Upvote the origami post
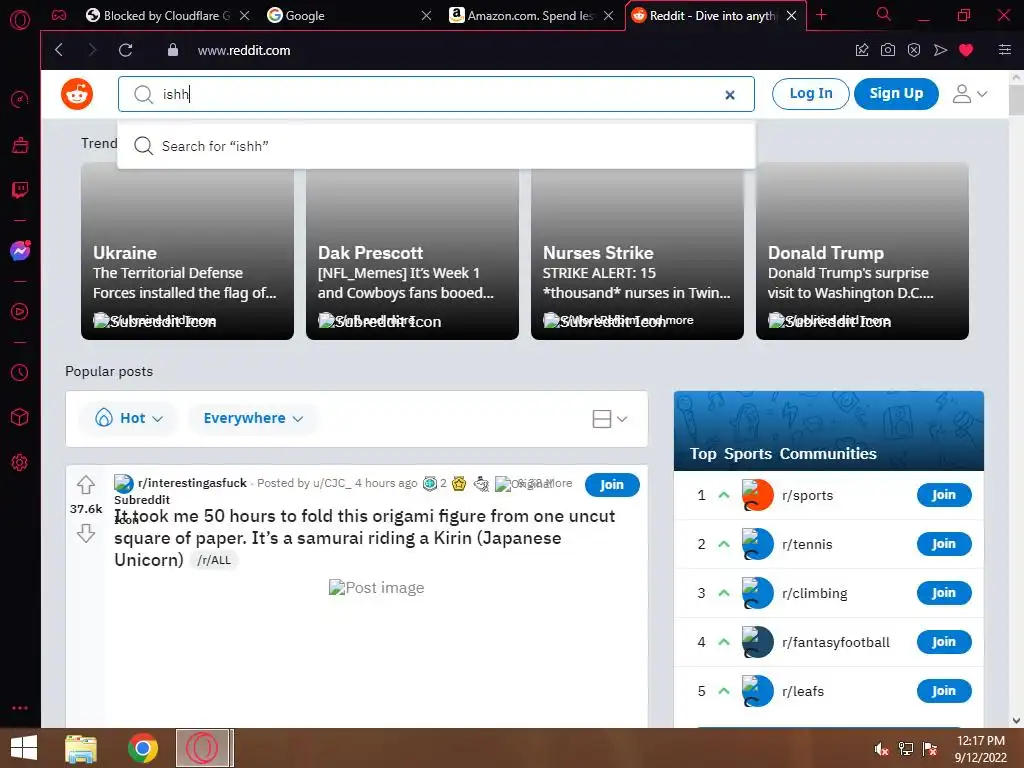1024x768 pixels. point(86,485)
